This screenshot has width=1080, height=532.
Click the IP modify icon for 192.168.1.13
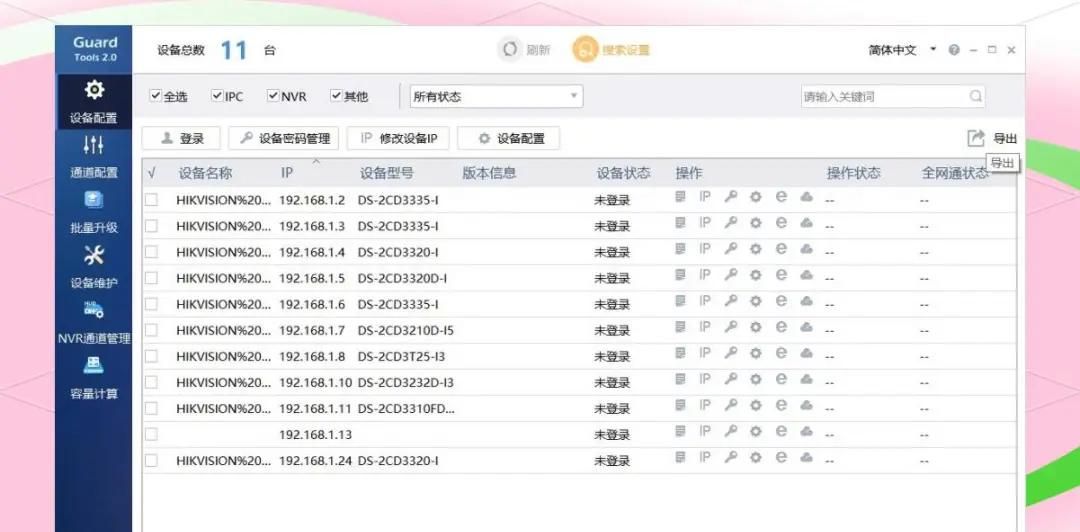click(705, 431)
